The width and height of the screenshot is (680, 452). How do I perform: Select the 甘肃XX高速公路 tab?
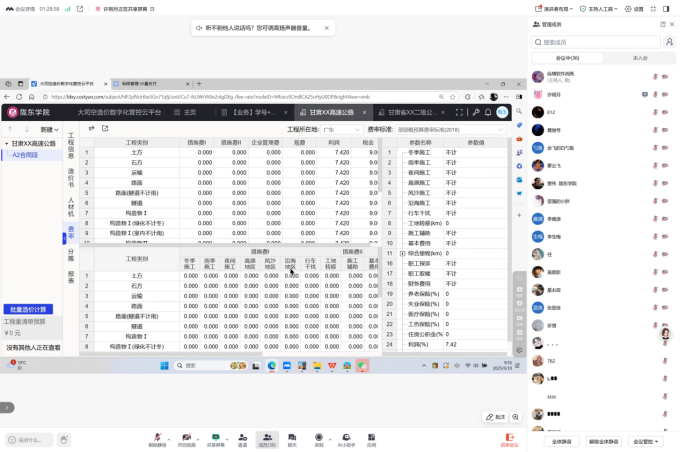click(x=332, y=113)
